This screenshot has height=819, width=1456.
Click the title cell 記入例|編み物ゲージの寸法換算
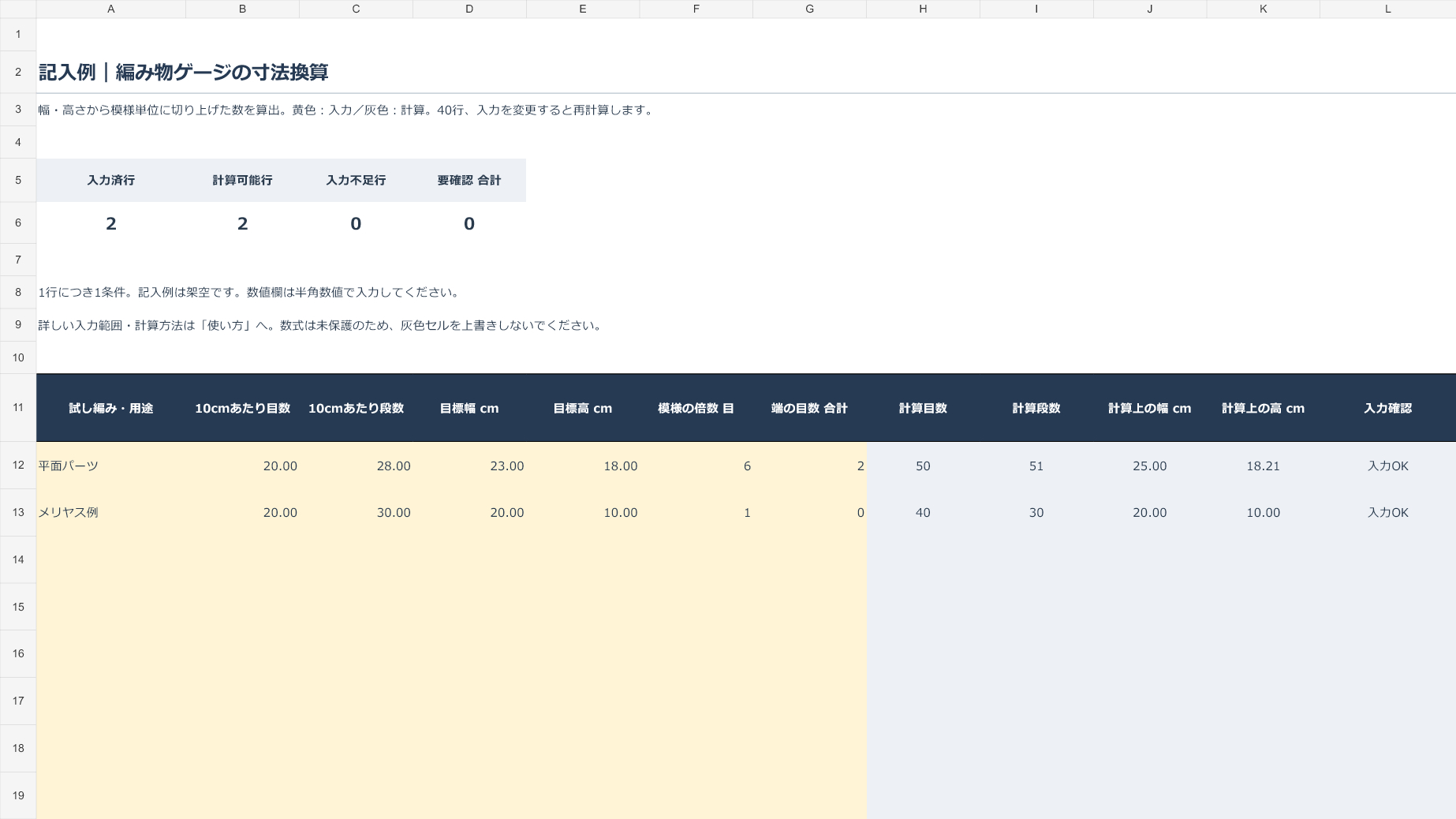pyautogui.click(x=184, y=73)
